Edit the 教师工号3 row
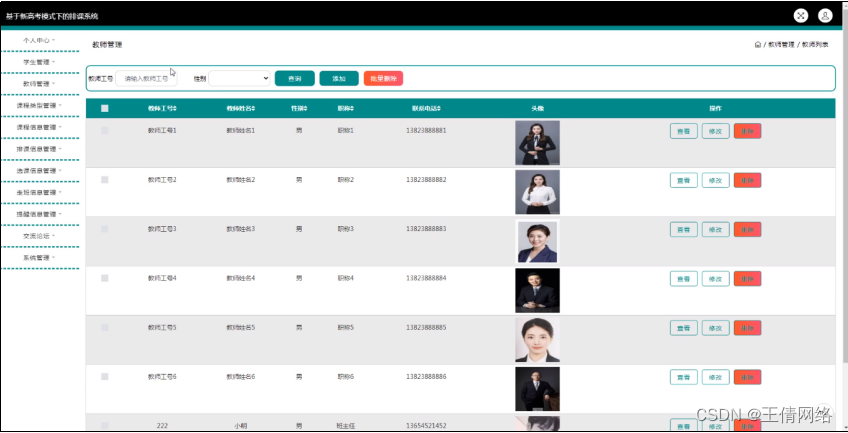The height and width of the screenshot is (433, 848). point(716,229)
